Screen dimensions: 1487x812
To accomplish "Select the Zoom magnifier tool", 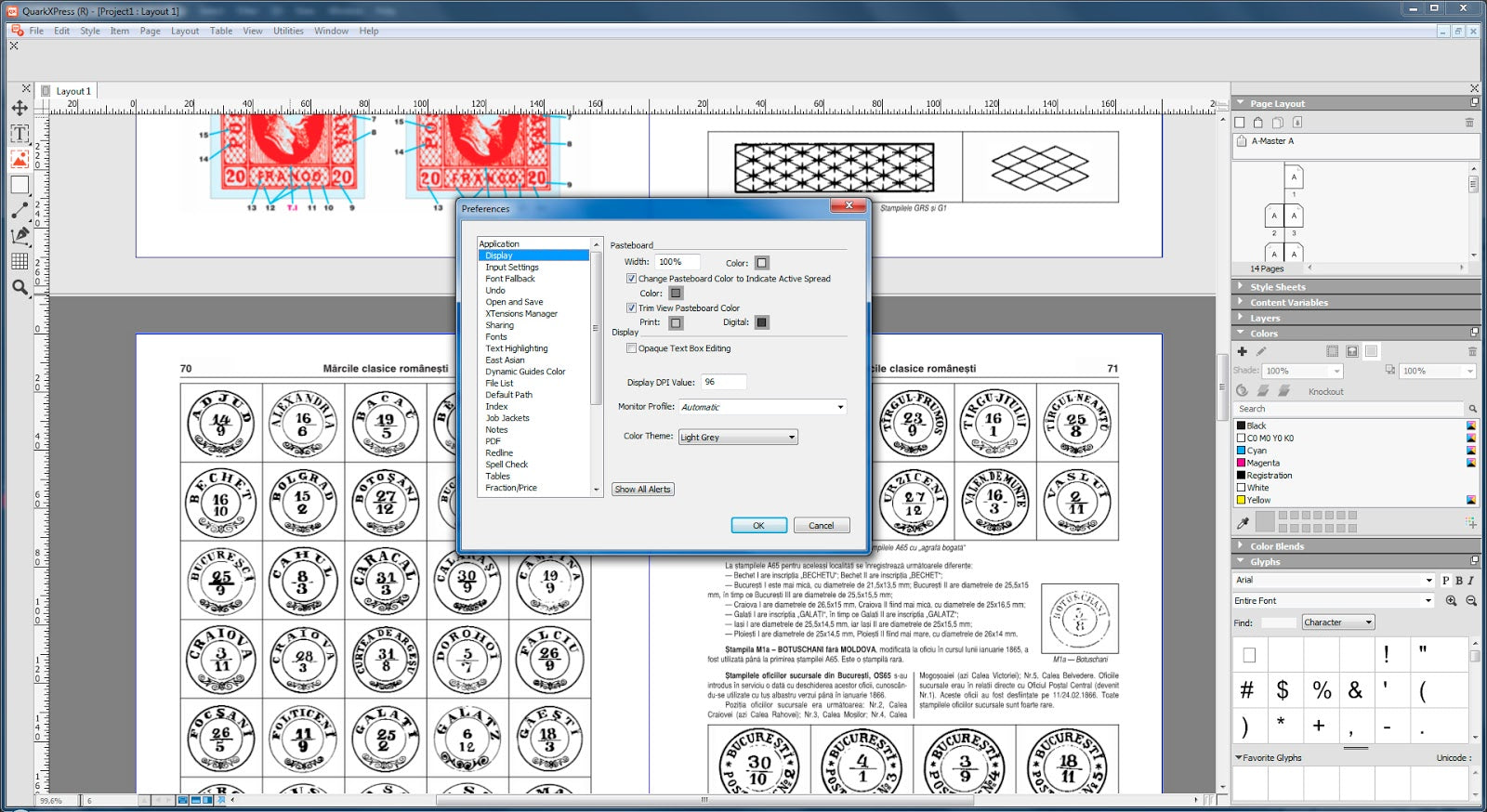I will pyautogui.click(x=20, y=287).
